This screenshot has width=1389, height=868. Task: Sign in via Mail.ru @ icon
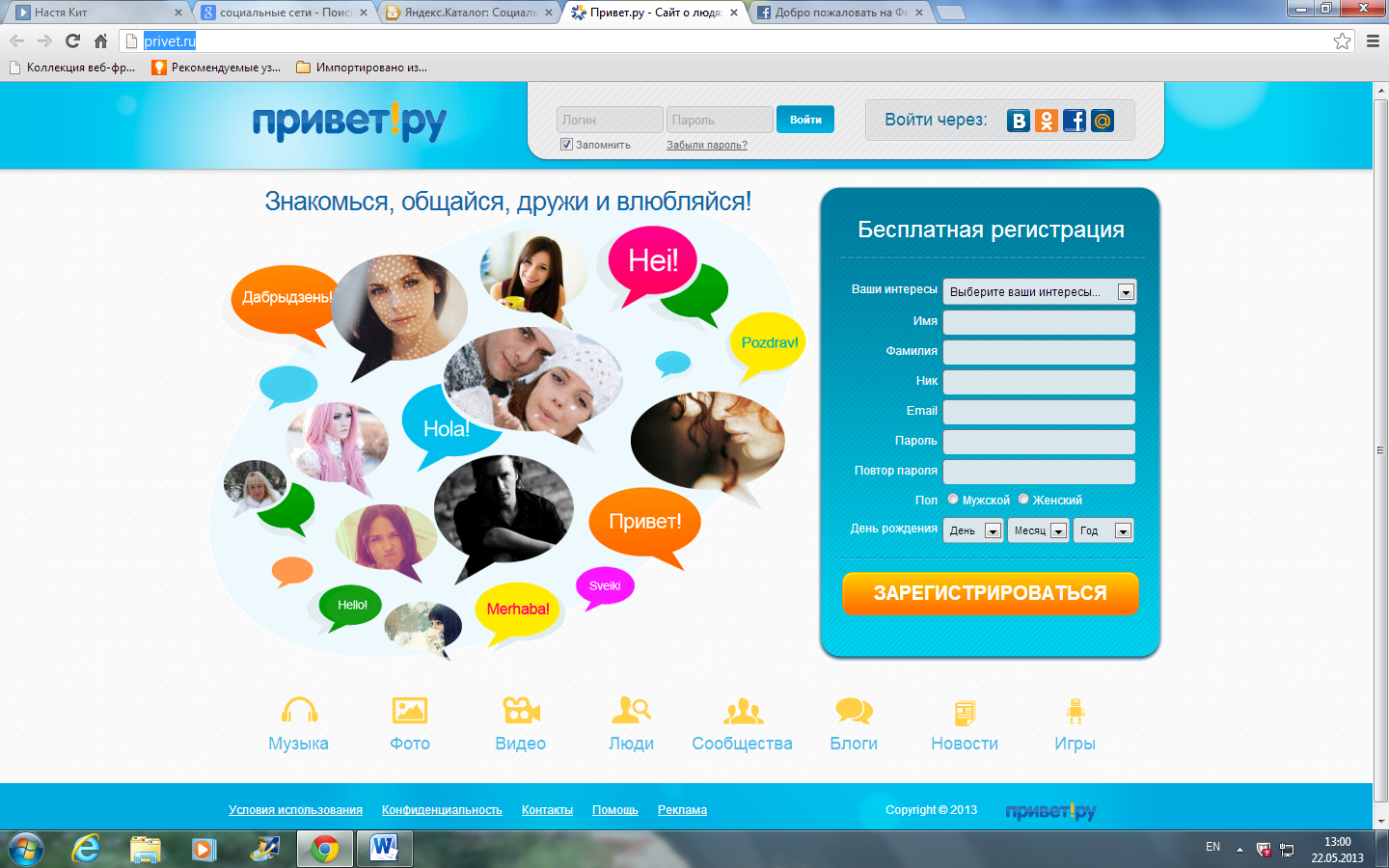1103,121
